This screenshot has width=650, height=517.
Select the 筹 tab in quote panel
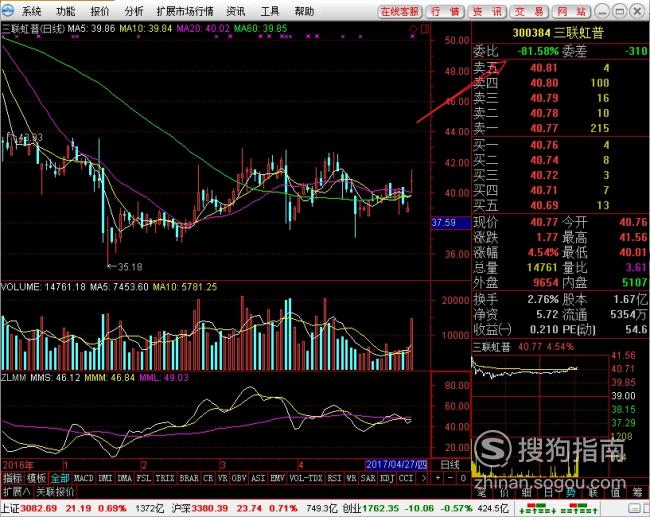(x=638, y=492)
